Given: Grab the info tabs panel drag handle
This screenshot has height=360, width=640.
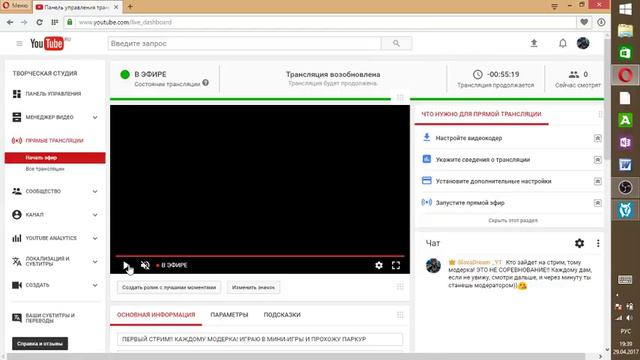Looking at the screenshot, I should point(400,315).
